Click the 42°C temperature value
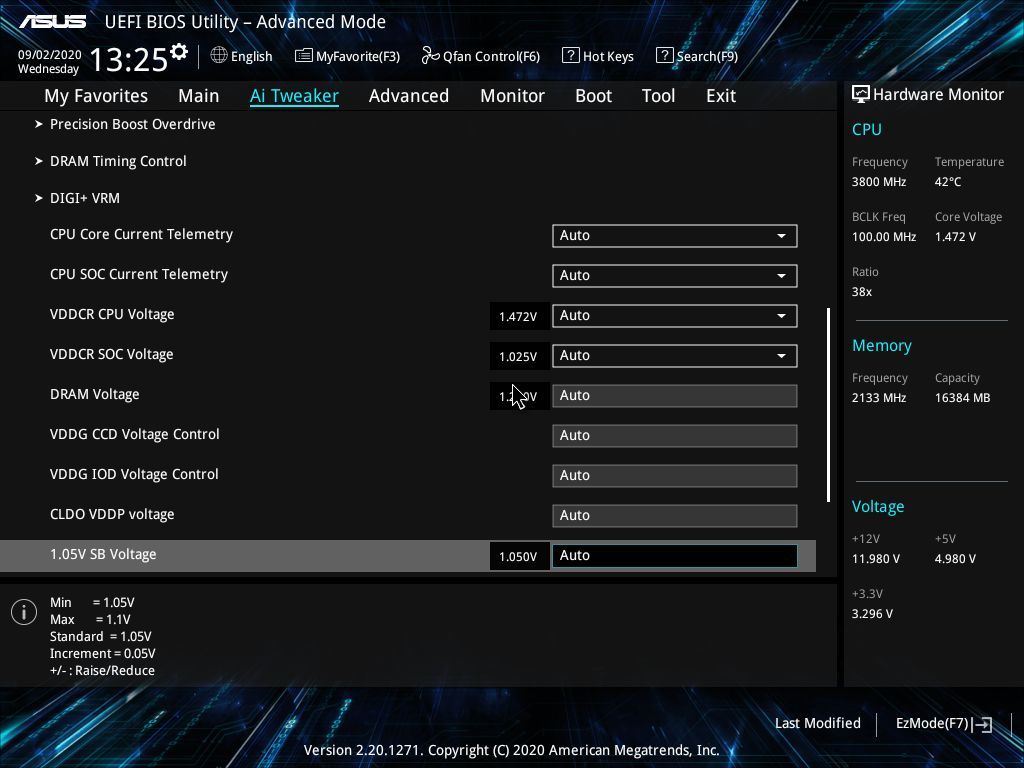Viewport: 1024px width, 768px height. click(x=948, y=182)
